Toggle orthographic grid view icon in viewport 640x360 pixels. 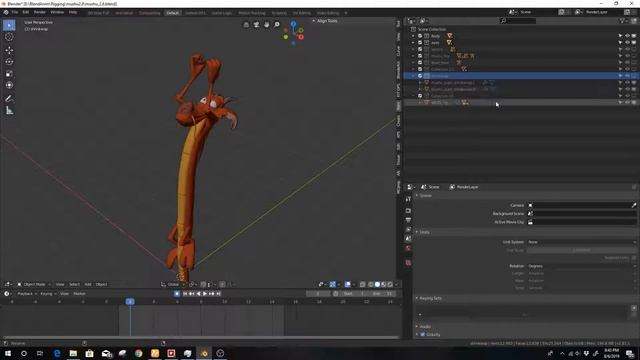tap(246, 25)
